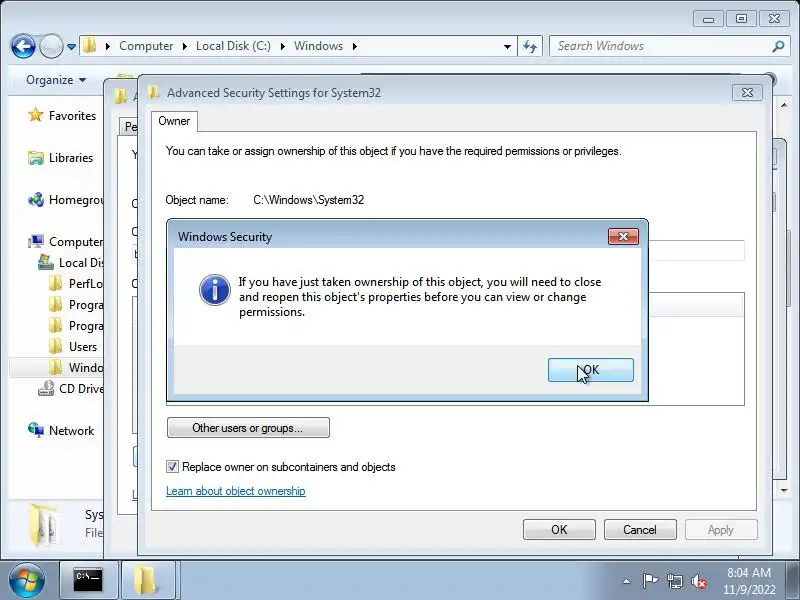Click Cancel in Advanced Security Settings

640,530
